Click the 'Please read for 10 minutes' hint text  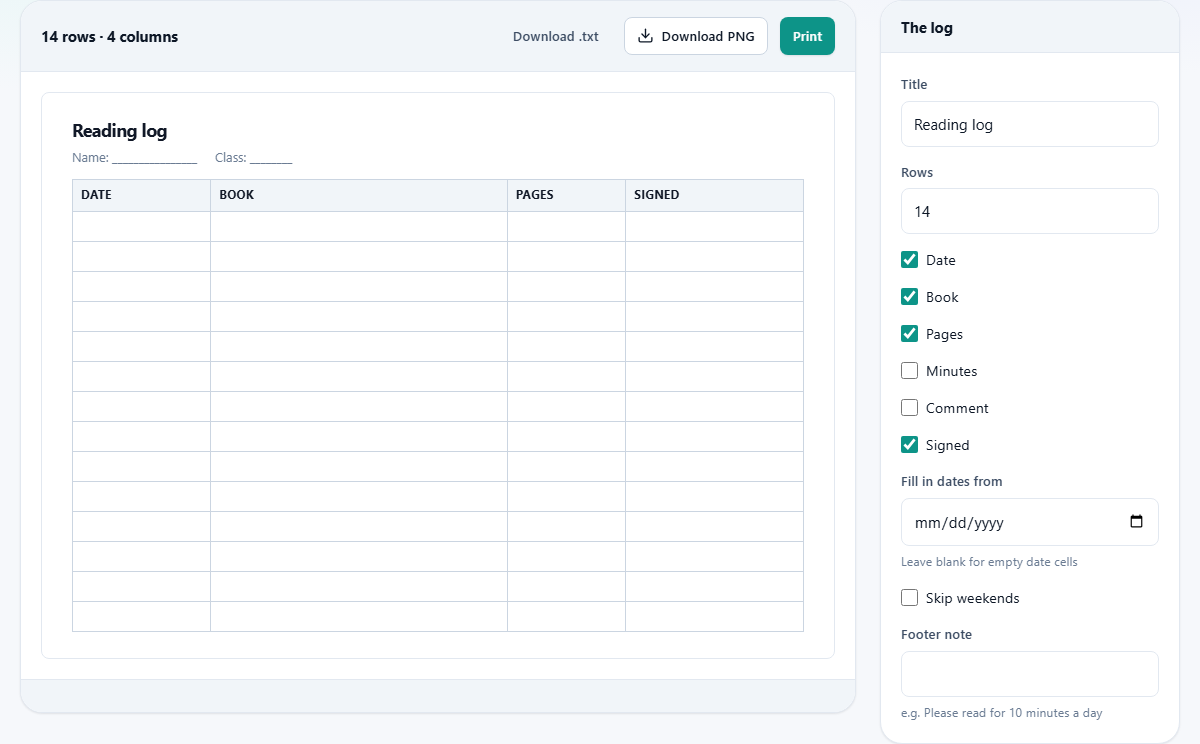point(1002,713)
